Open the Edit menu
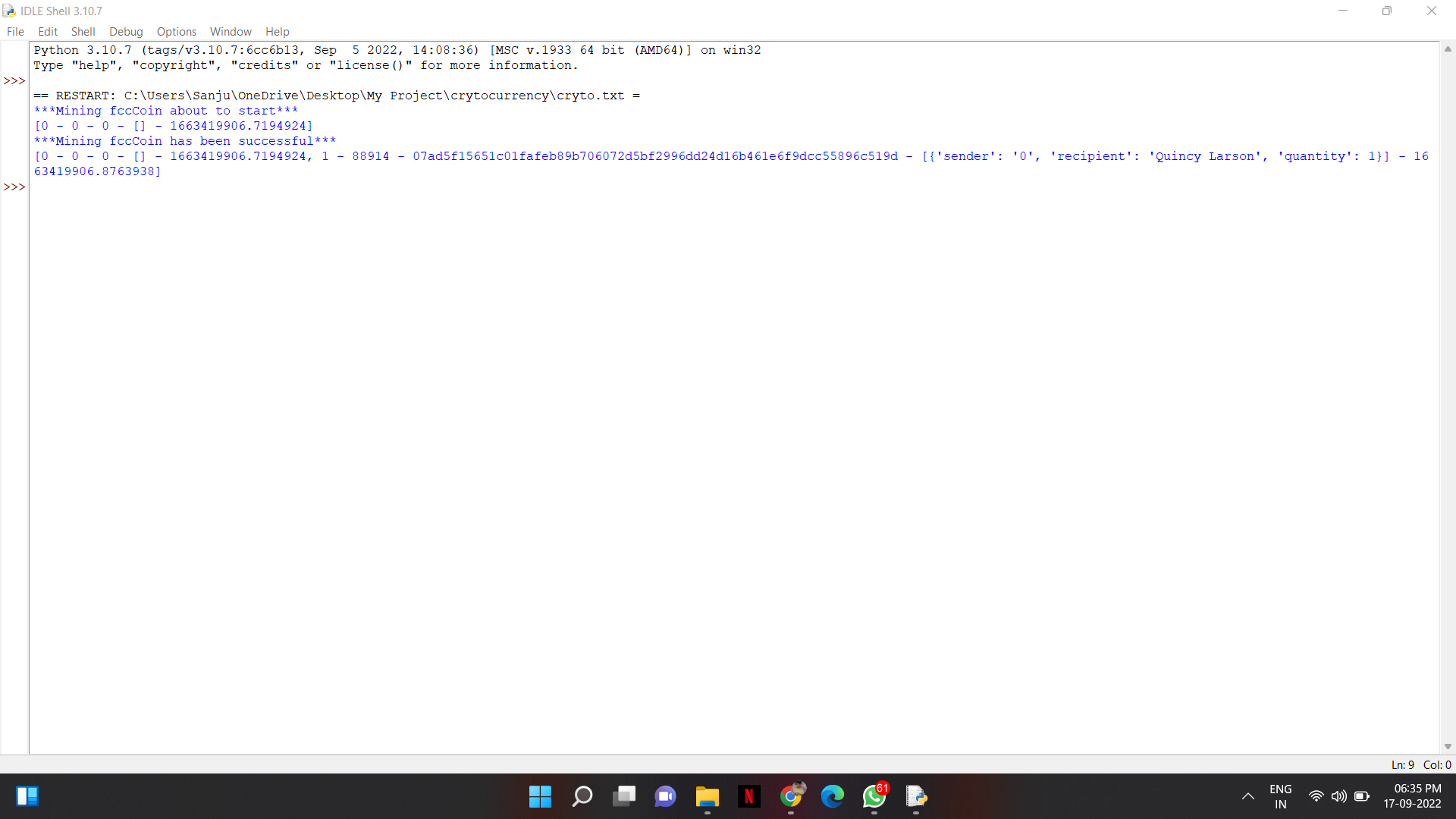The height and width of the screenshot is (819, 1456). pos(48,32)
